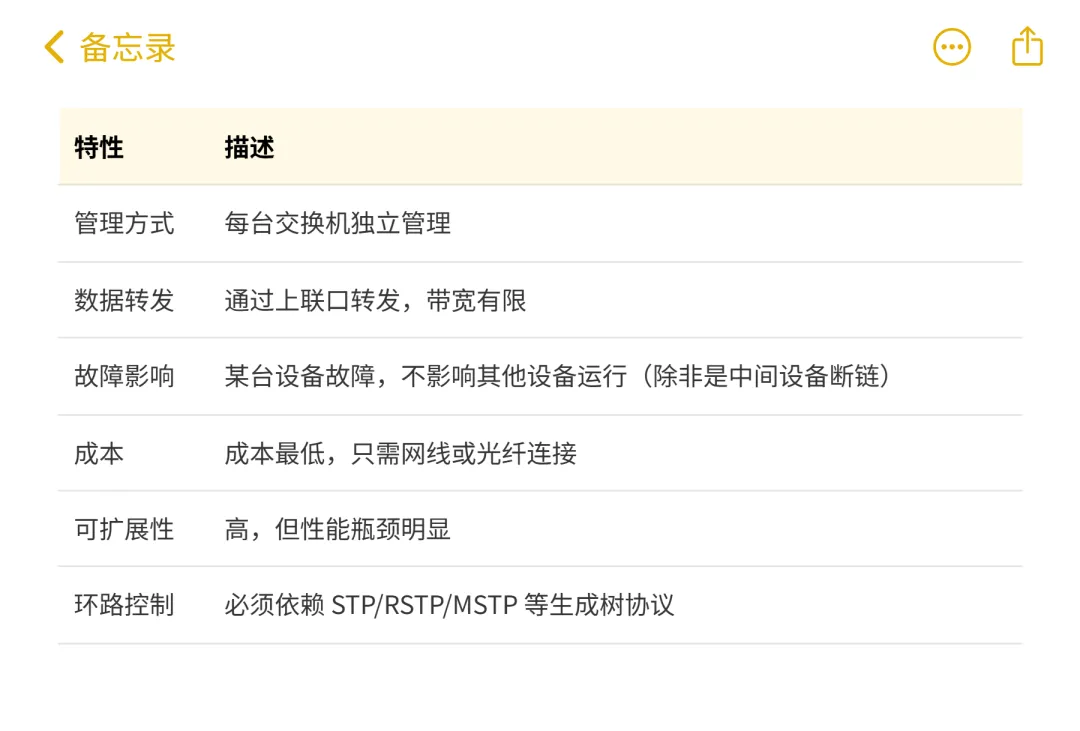Open sharing options via the export arrow icon
Screen dimensions: 1080x731
1025,46
